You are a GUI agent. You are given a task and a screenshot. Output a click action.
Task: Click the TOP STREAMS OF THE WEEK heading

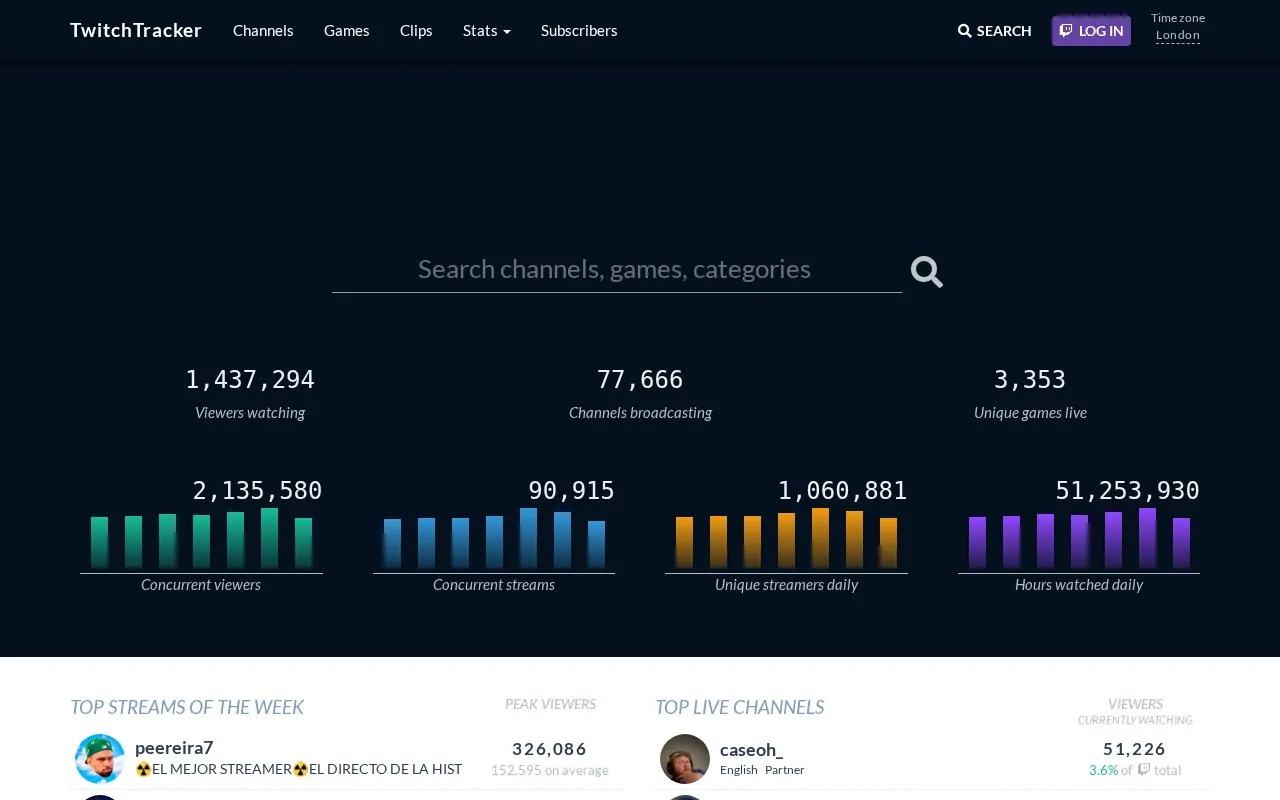187,707
